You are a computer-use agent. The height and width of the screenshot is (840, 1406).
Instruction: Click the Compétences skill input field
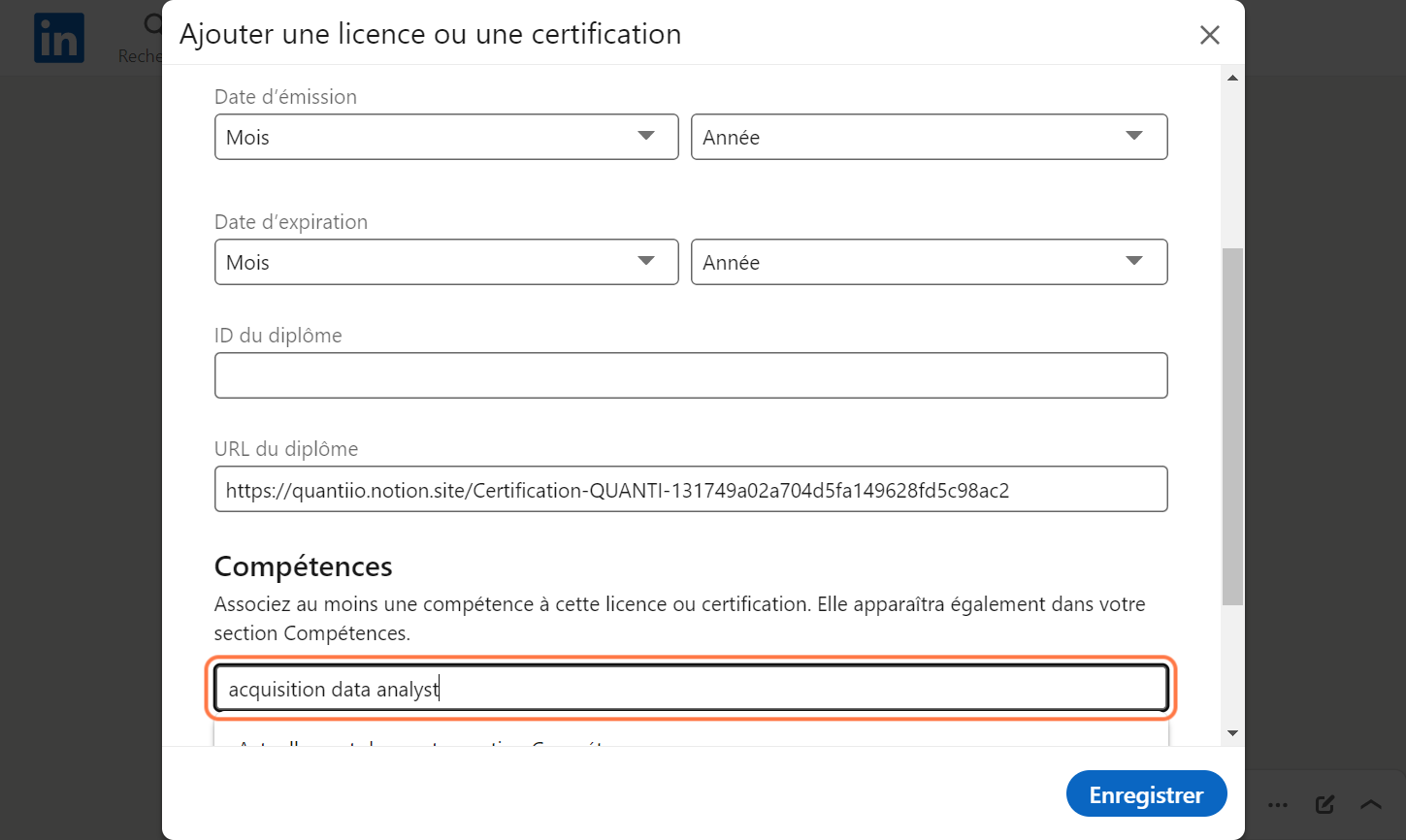coord(691,689)
